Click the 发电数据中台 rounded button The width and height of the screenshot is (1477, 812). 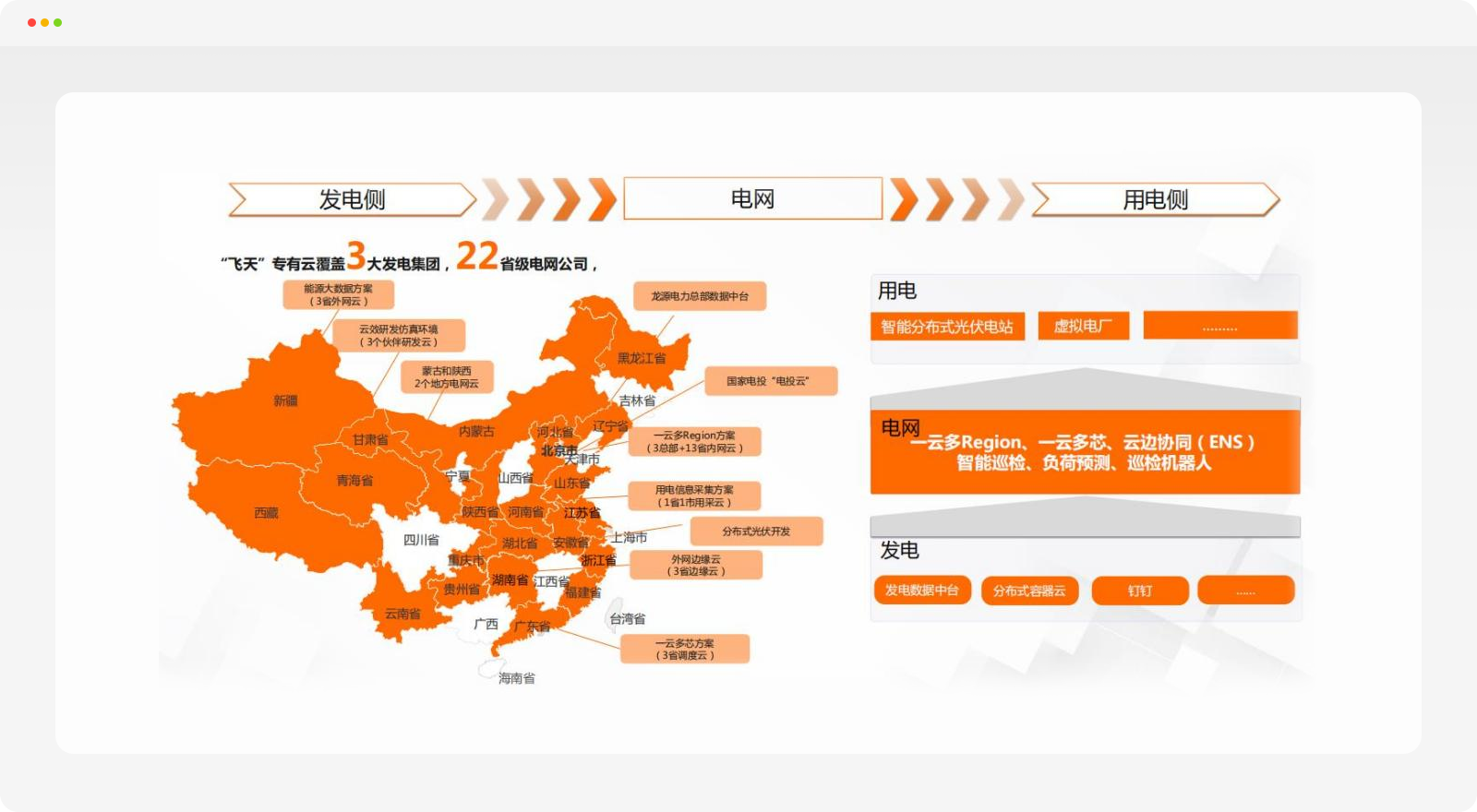tap(921, 591)
